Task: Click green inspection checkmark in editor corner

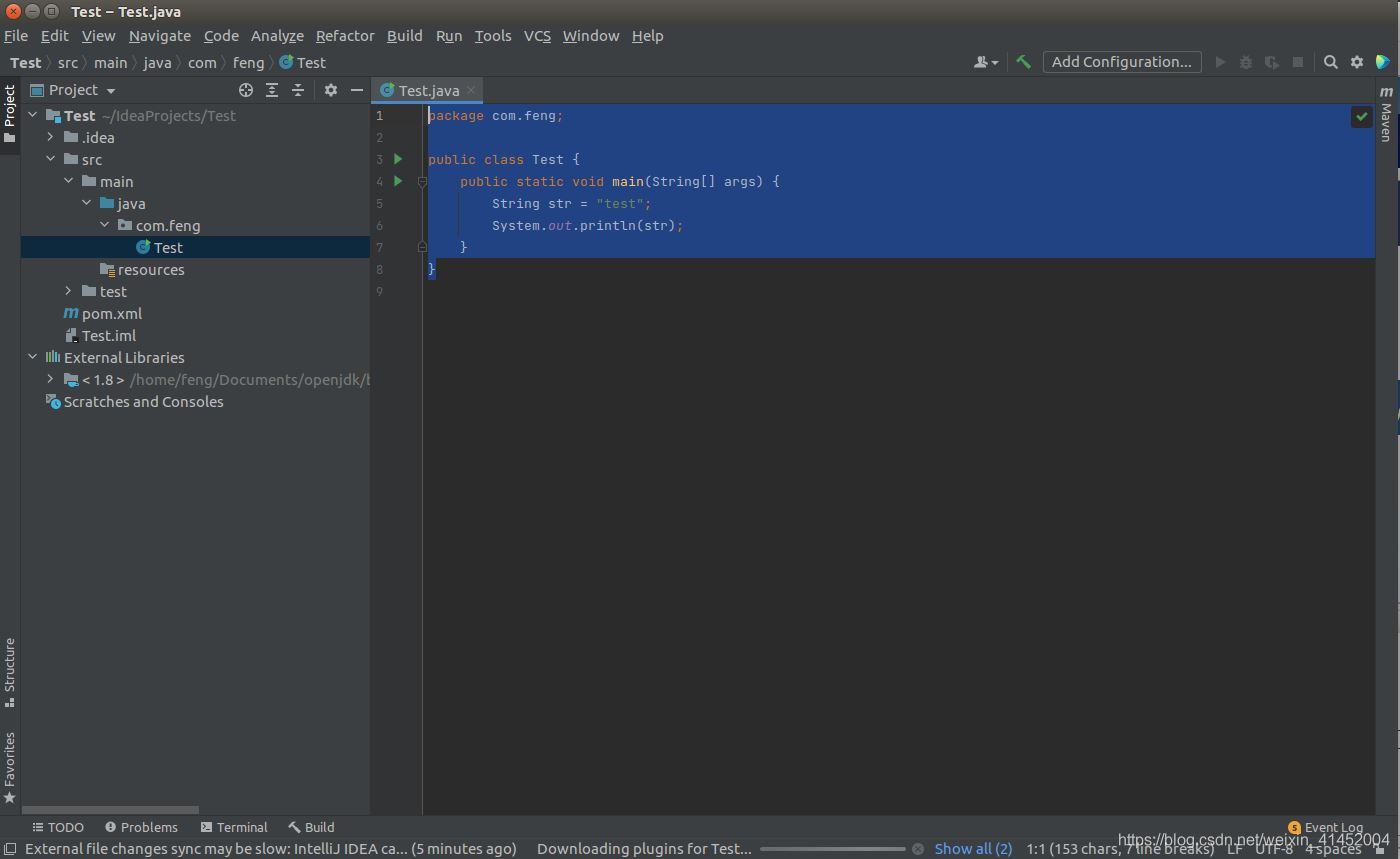Action: click(x=1361, y=117)
